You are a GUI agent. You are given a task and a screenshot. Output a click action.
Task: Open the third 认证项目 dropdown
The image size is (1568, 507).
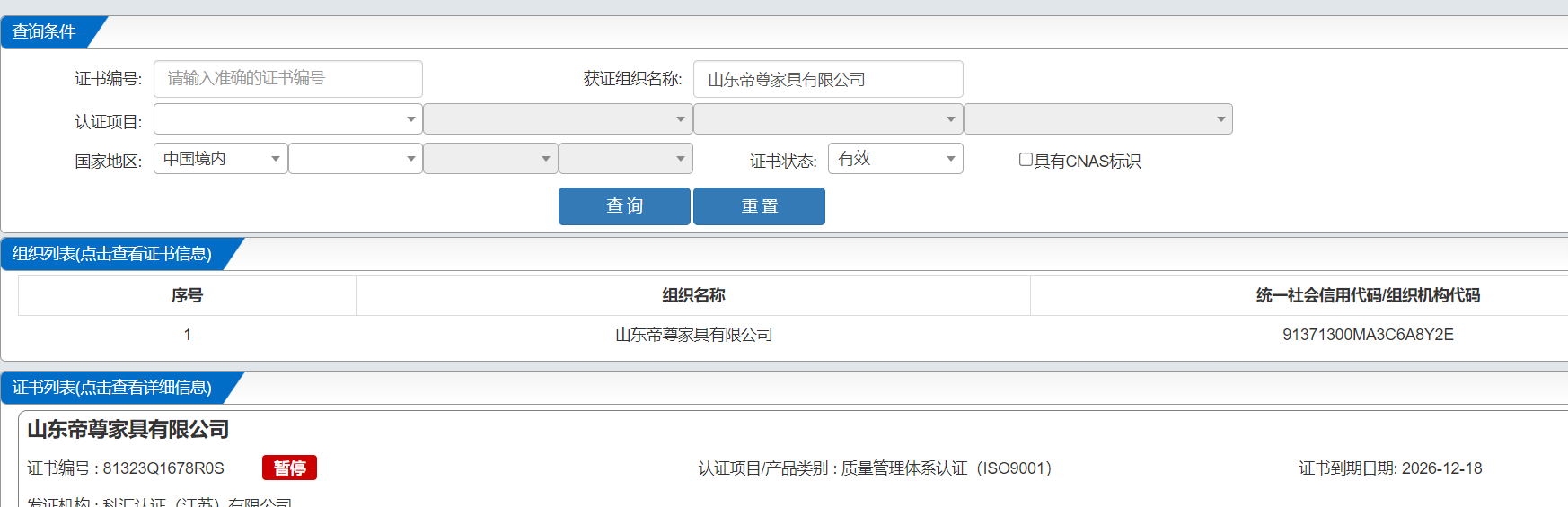(828, 119)
